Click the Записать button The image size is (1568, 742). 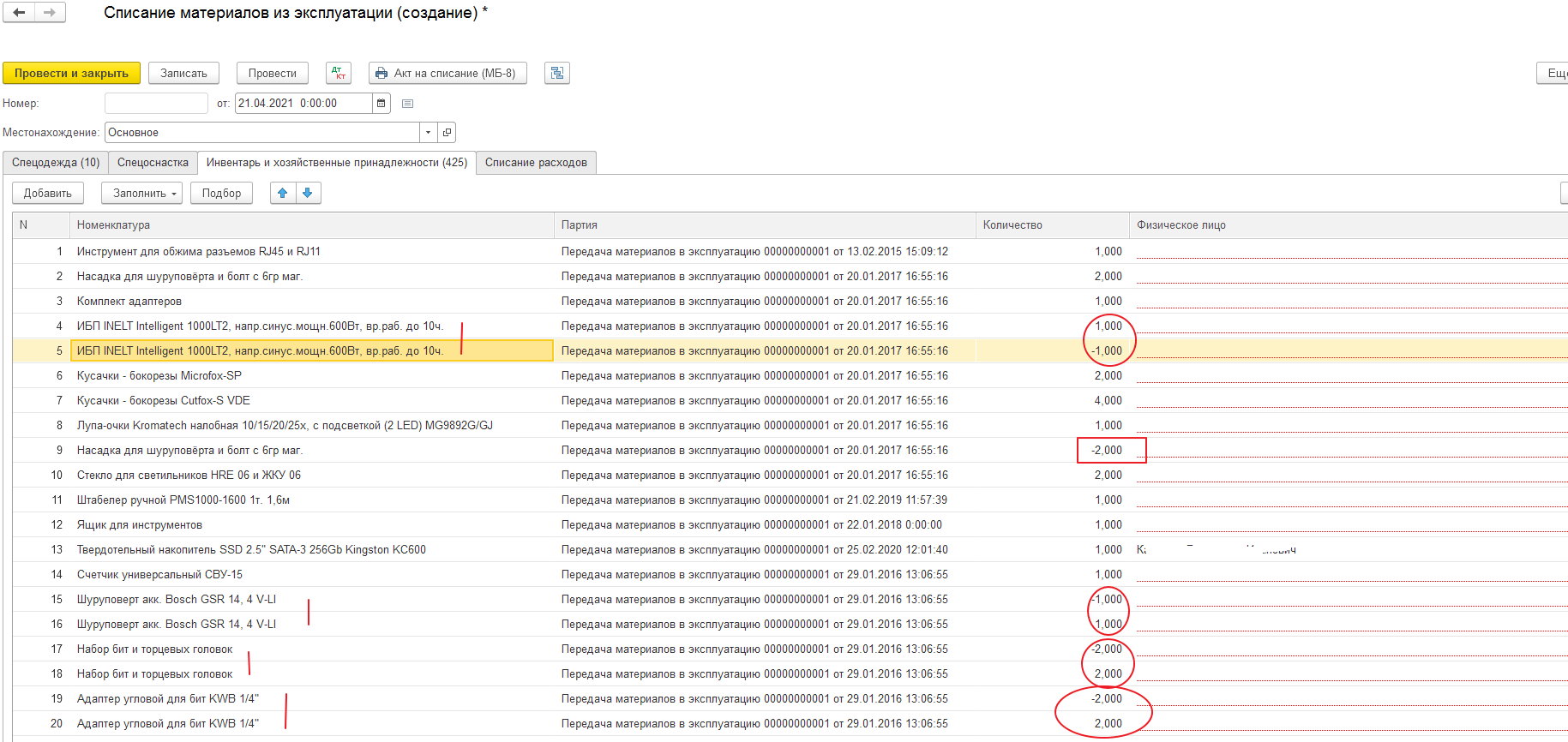(x=183, y=73)
